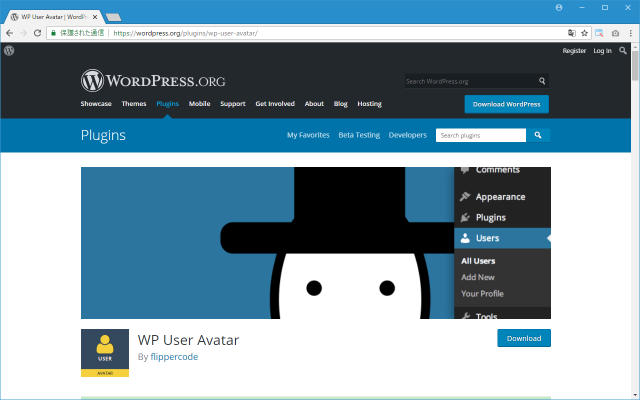Click WordPress logo in admin bar
This screenshot has width=640, height=400.
(9, 51)
